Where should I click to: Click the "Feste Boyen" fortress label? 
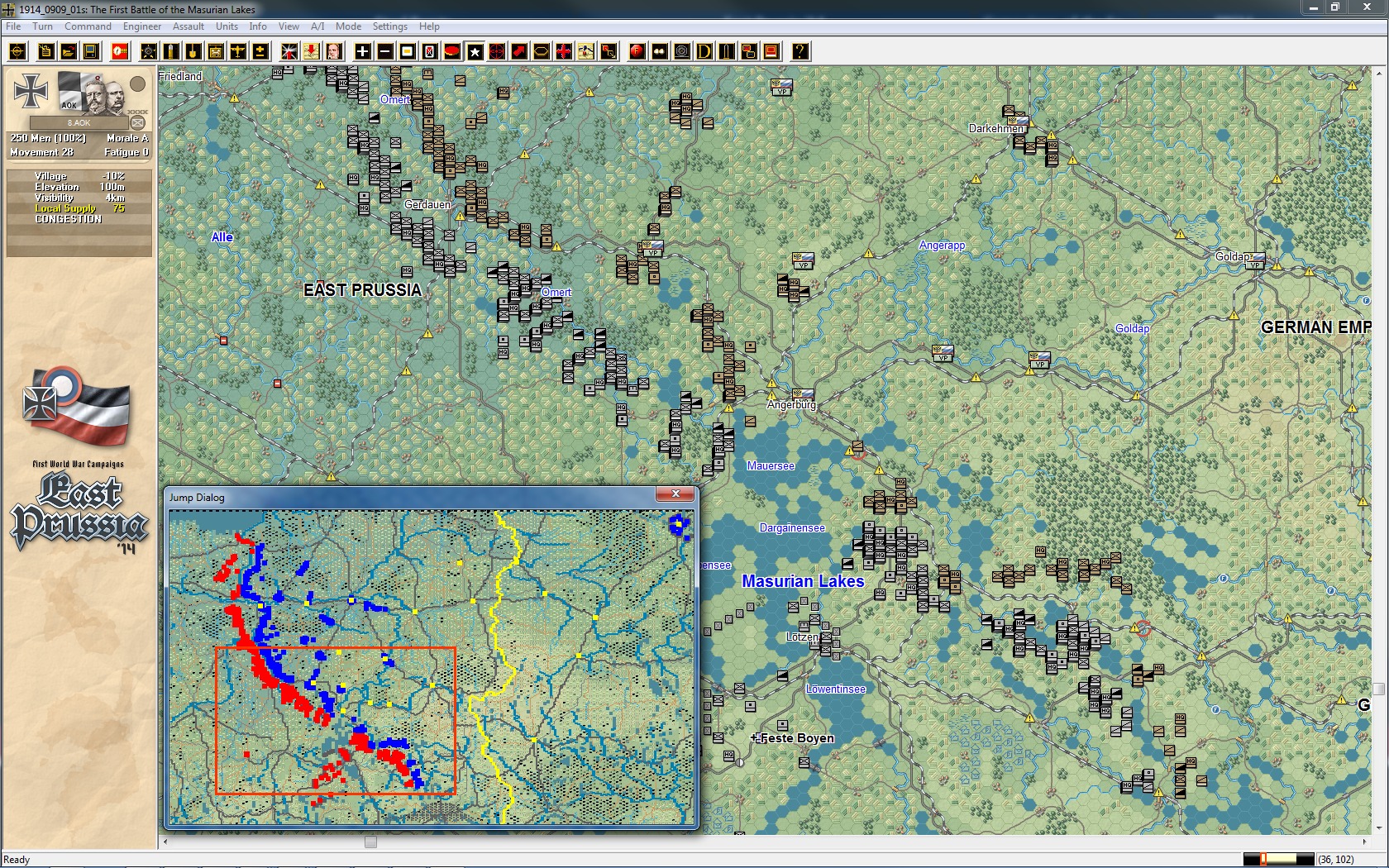797,738
